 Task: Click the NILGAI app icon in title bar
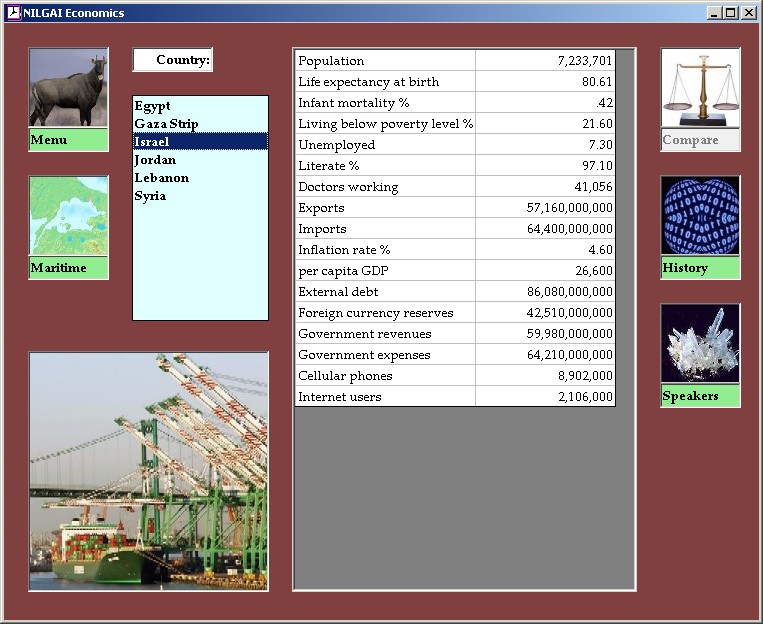(x=13, y=13)
